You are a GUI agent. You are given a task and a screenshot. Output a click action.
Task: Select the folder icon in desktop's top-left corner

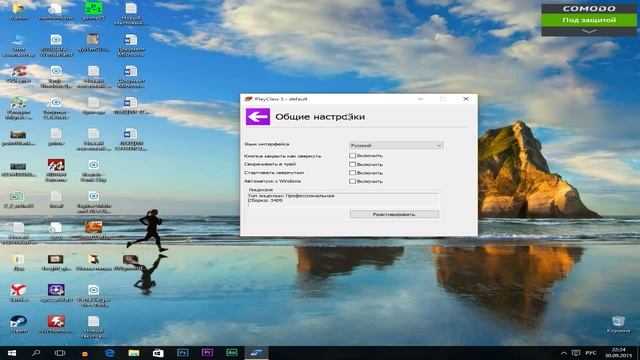[18, 11]
